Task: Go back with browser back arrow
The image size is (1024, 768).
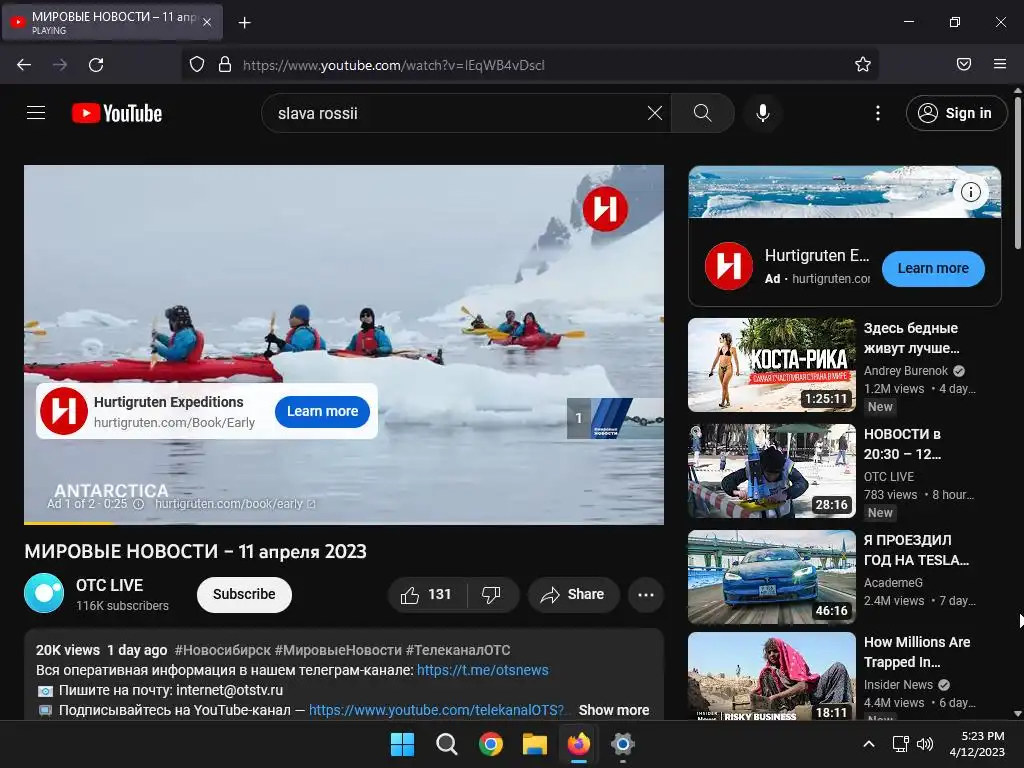Action: 24,65
